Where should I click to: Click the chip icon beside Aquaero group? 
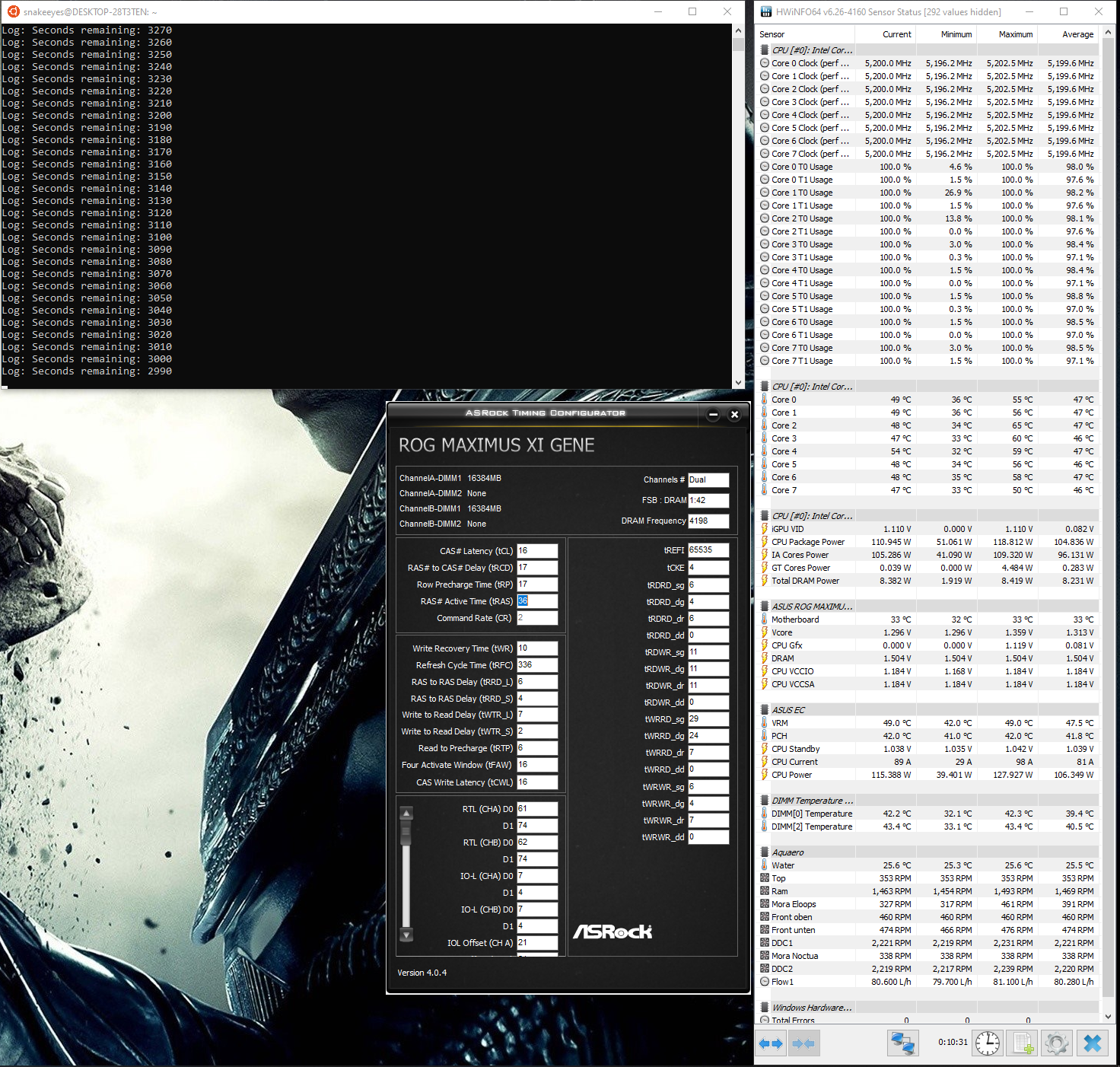click(x=765, y=852)
